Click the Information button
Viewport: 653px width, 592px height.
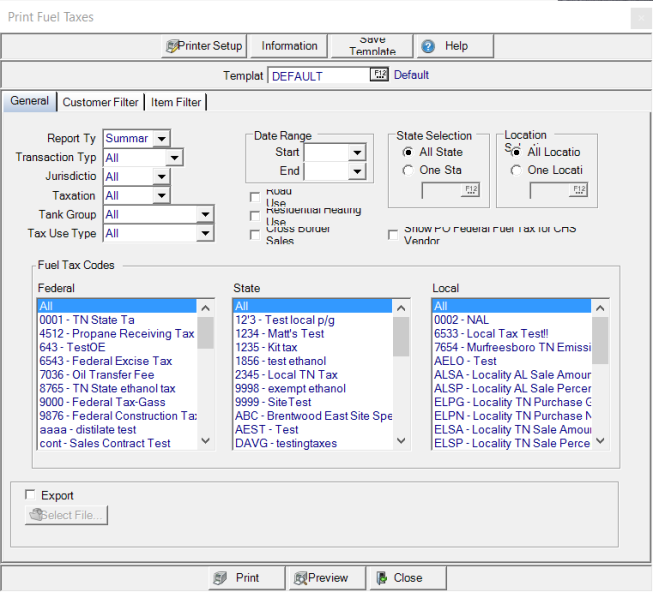click(x=289, y=46)
